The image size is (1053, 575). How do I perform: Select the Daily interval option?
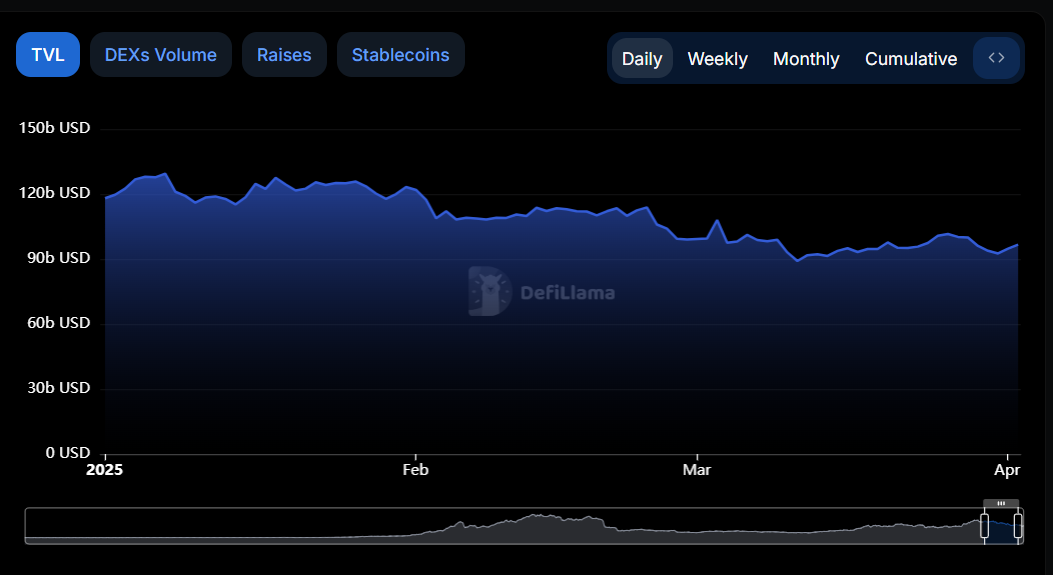(642, 58)
